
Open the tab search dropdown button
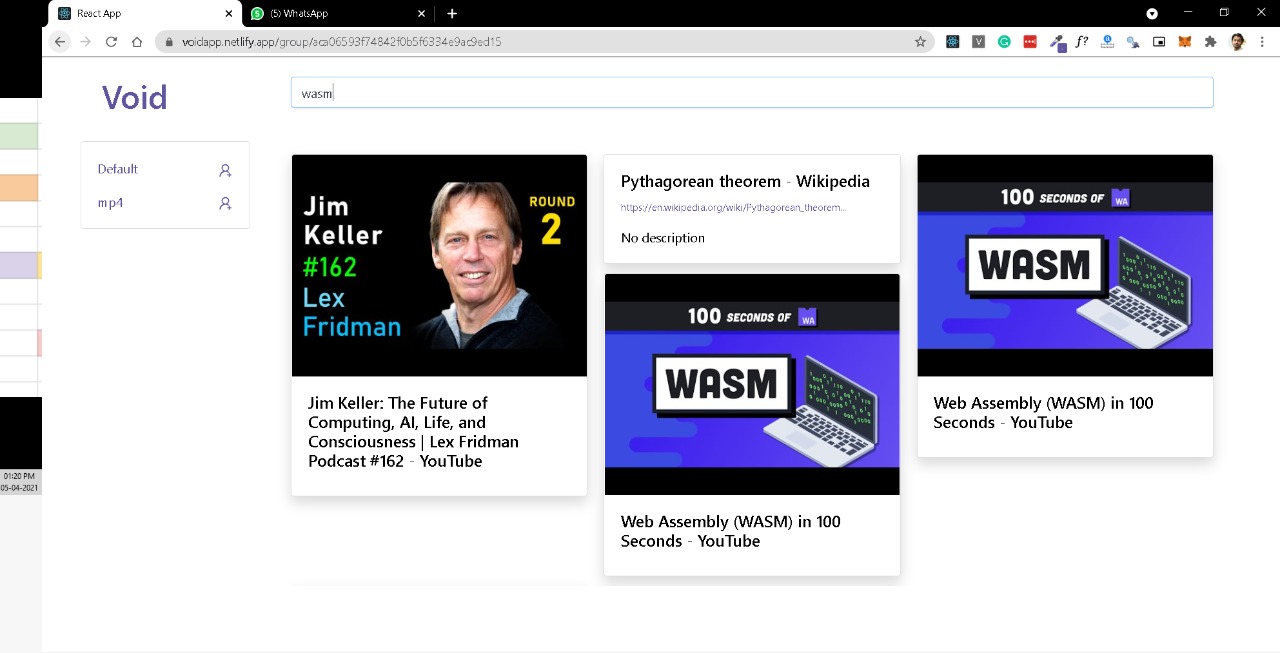(x=1152, y=13)
